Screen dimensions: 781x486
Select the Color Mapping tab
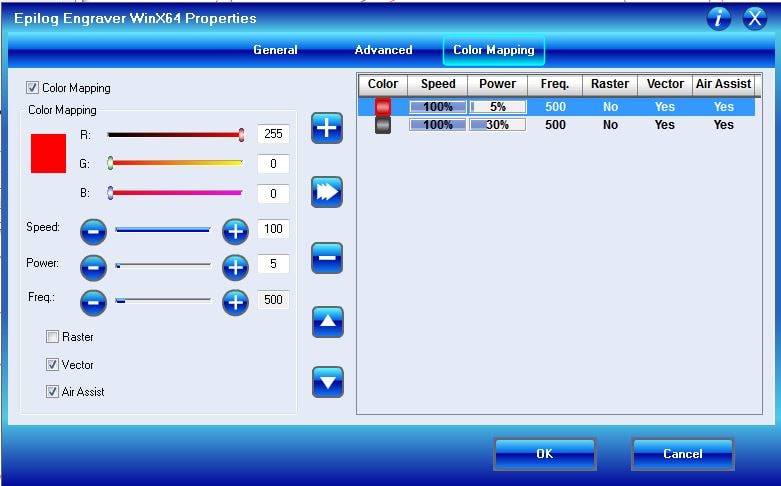tap(494, 50)
